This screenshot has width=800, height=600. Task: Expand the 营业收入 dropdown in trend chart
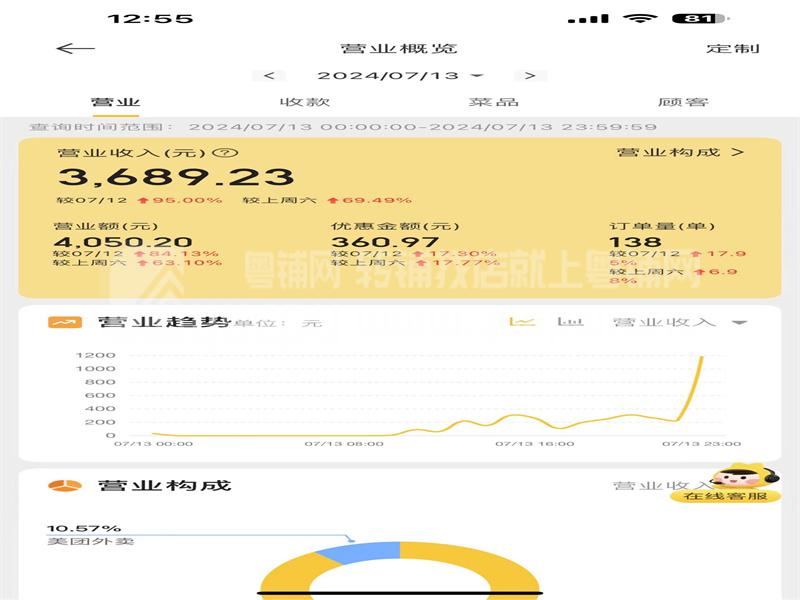click(680, 322)
